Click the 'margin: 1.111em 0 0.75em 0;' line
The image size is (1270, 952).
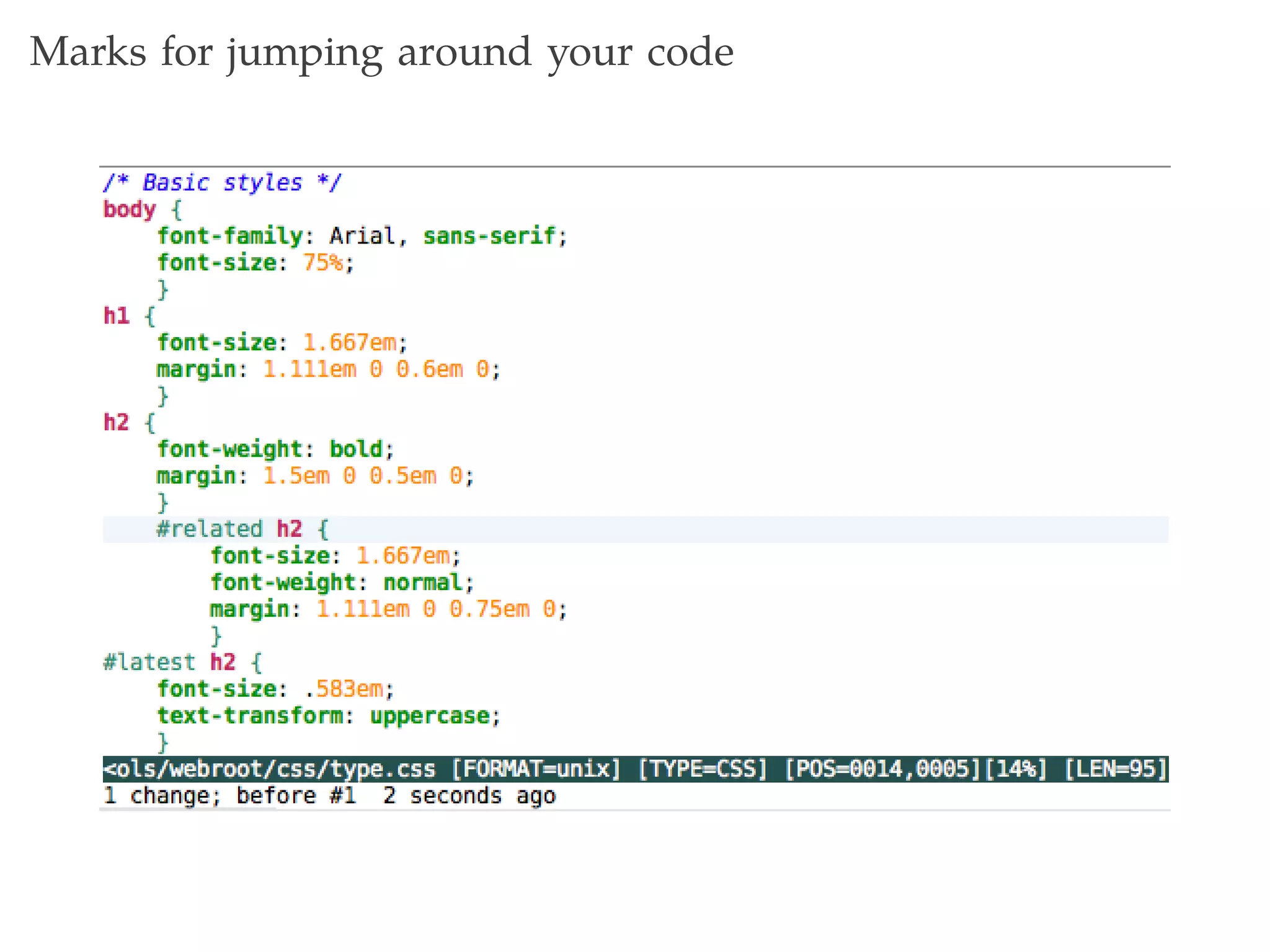(x=388, y=609)
